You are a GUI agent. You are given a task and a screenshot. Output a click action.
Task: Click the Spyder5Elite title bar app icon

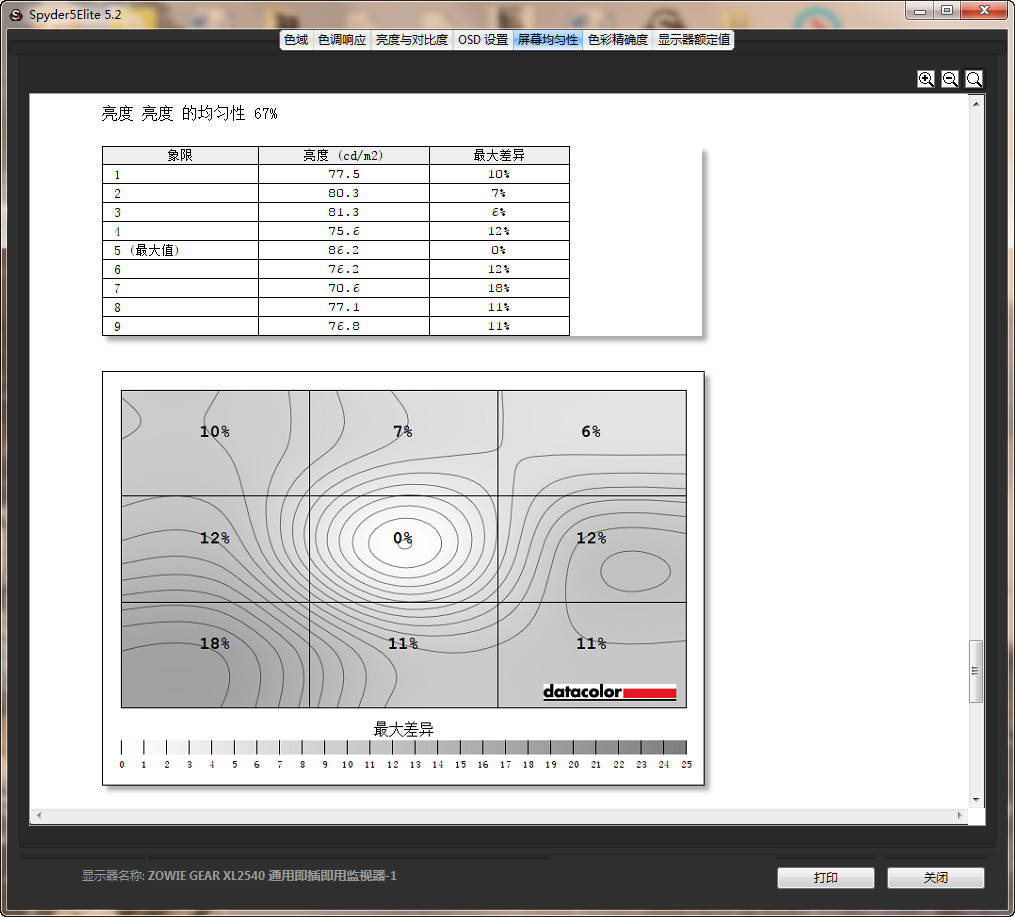[x=15, y=14]
